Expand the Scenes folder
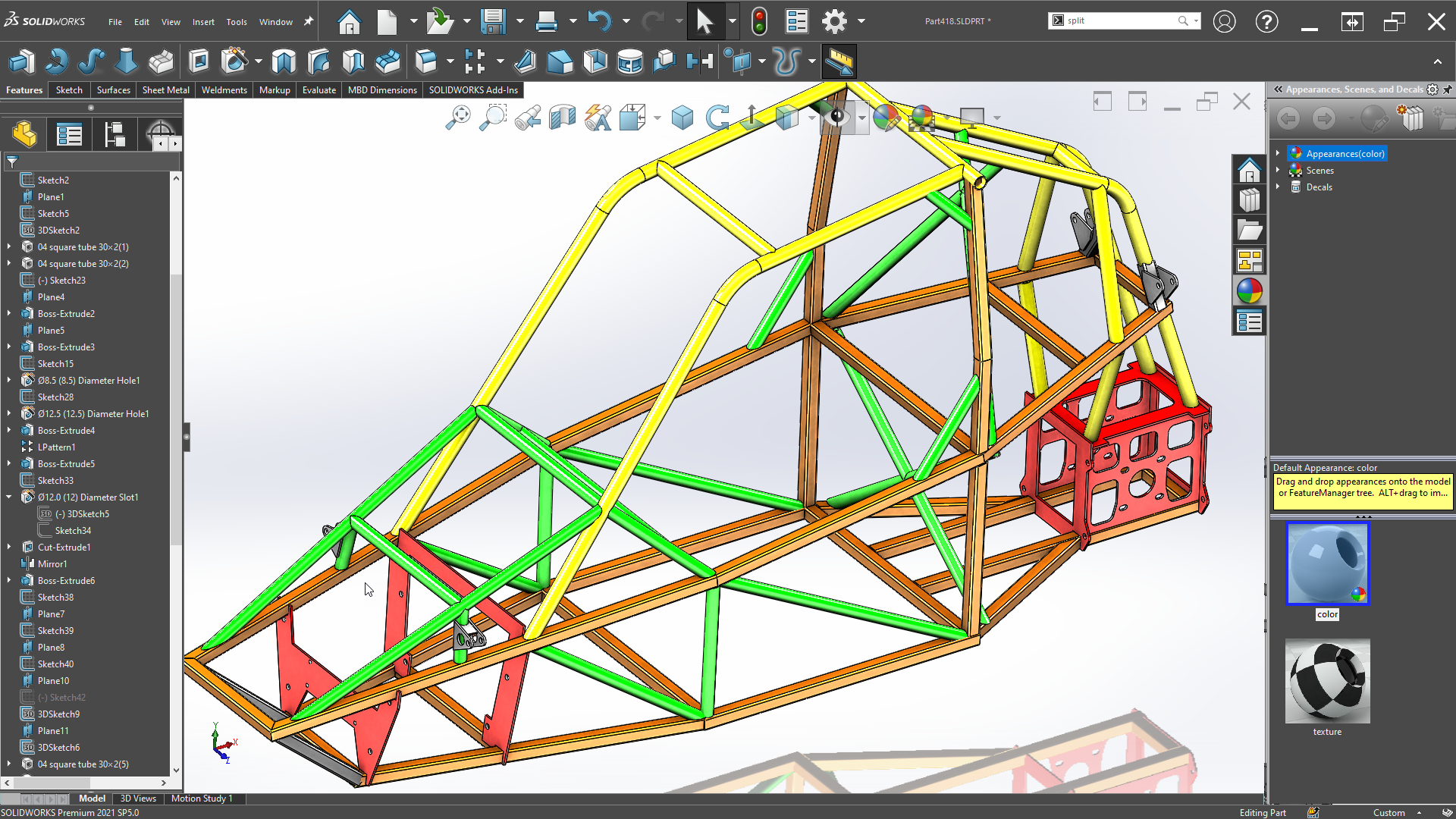Image resolution: width=1456 pixels, height=819 pixels. tap(1278, 170)
